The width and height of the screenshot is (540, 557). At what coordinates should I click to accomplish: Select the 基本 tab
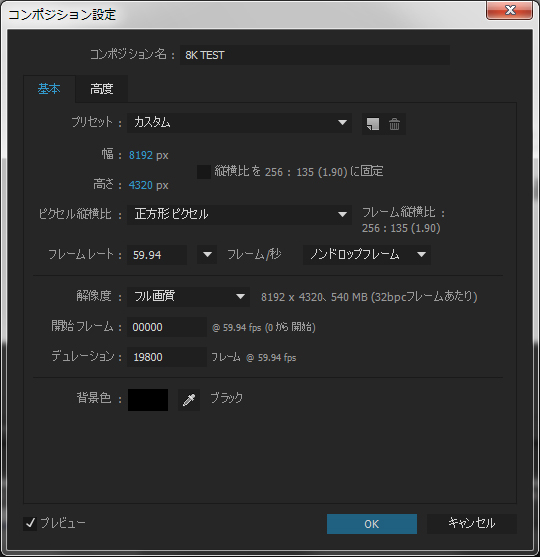49,89
